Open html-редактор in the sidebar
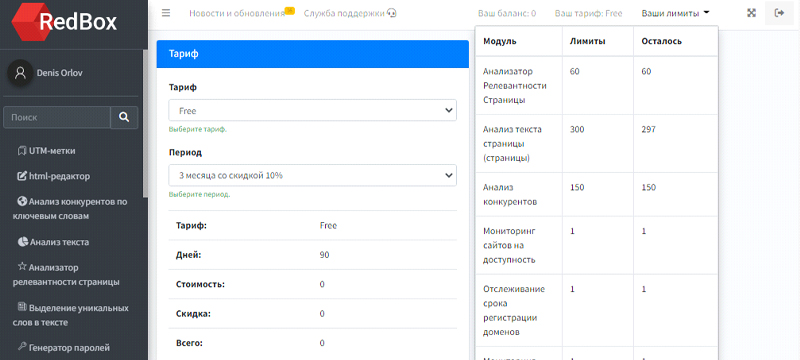 pyautogui.click(x=54, y=176)
